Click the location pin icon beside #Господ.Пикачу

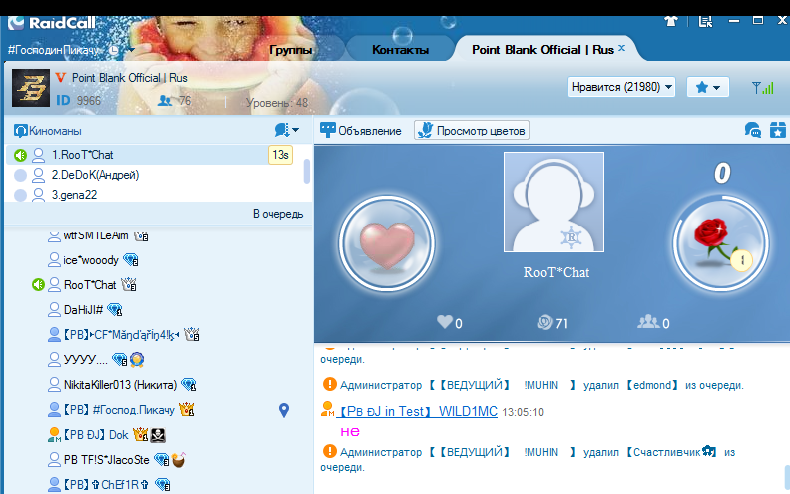[x=284, y=410]
